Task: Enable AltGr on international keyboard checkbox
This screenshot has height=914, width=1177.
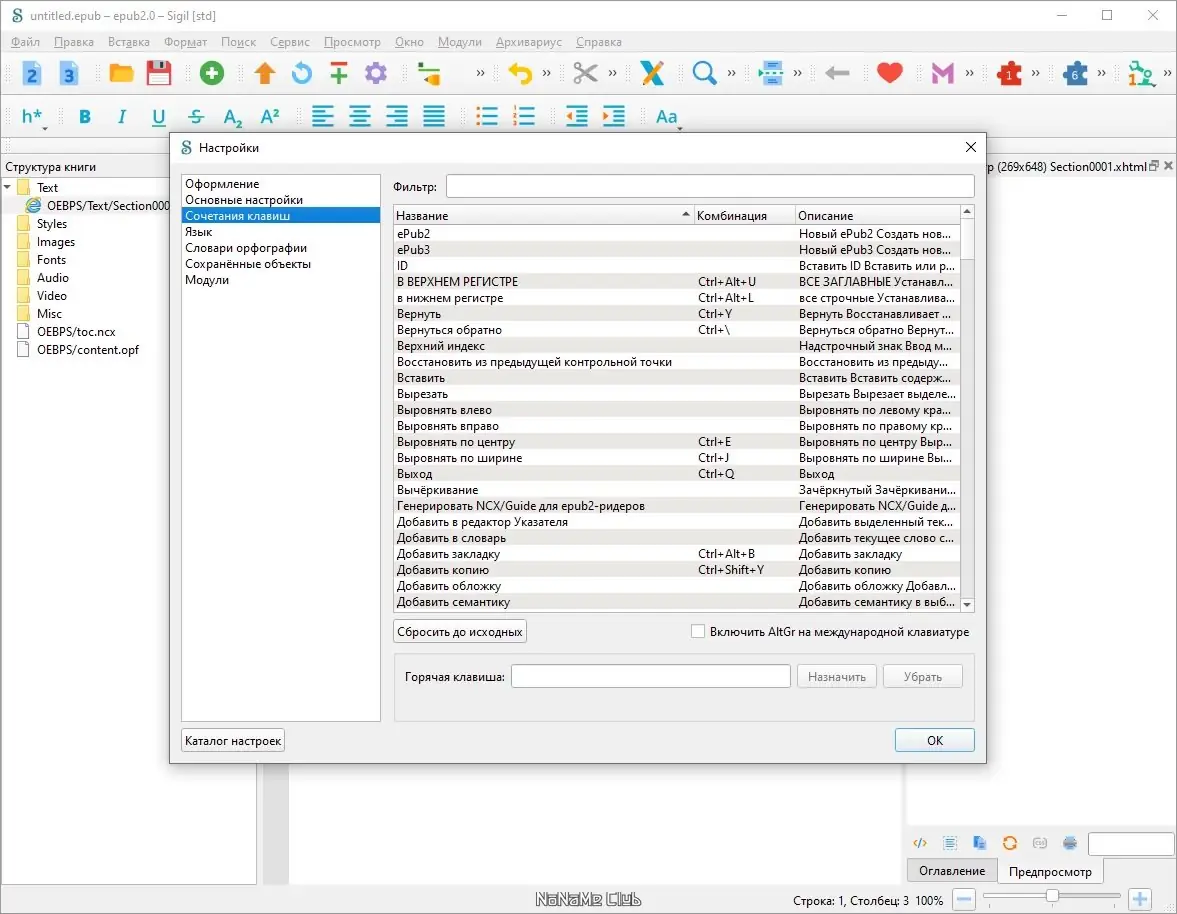Action: (698, 632)
